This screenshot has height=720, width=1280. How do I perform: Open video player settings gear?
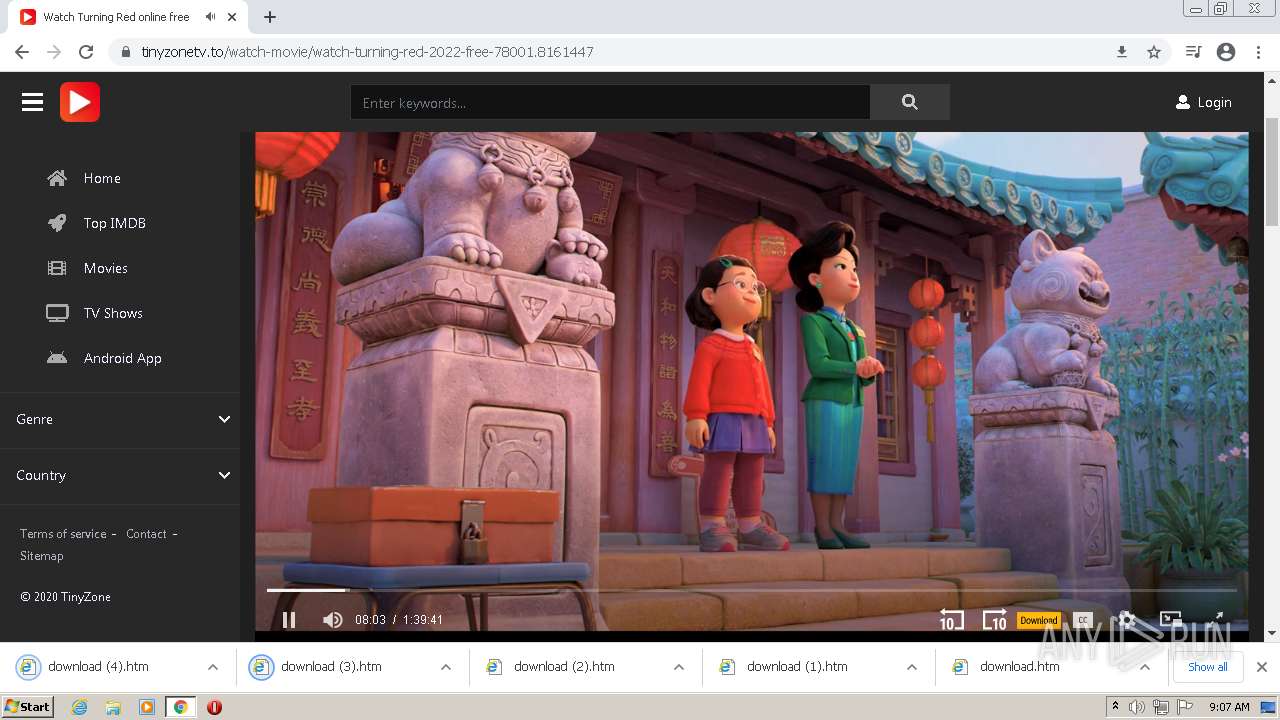click(1127, 620)
